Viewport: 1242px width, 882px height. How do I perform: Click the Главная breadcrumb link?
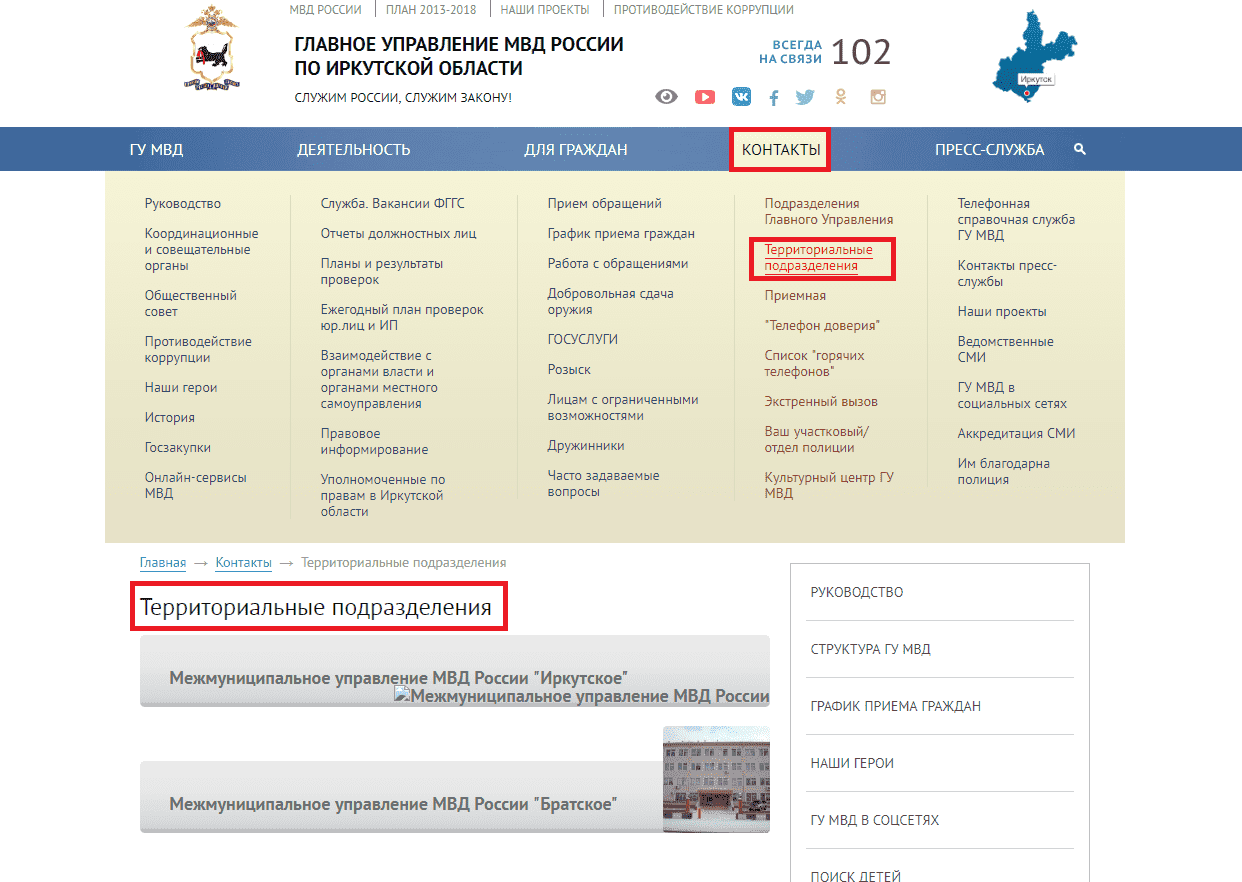coord(163,563)
